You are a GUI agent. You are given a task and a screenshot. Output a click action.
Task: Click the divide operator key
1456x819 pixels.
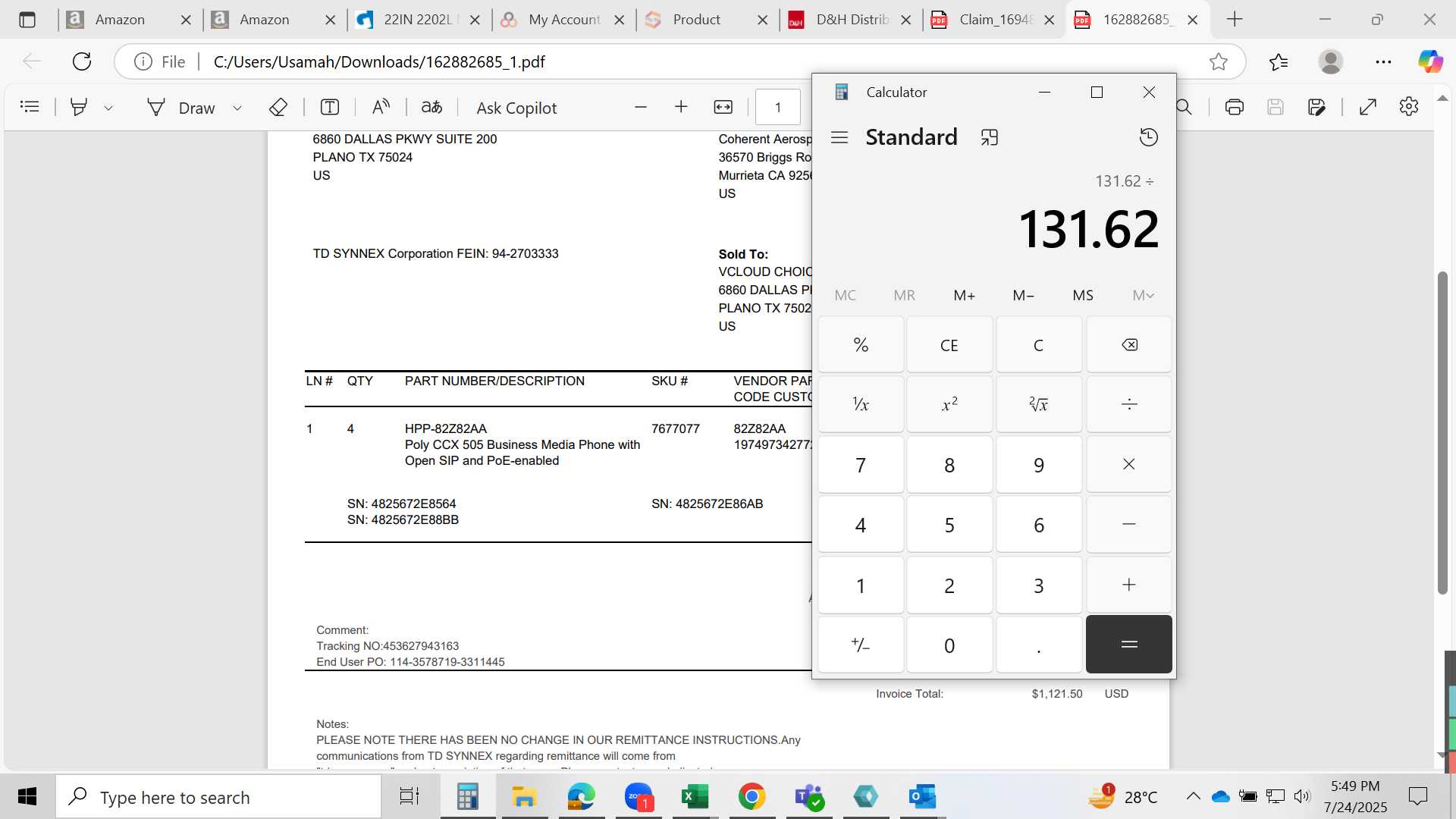coord(1129,404)
